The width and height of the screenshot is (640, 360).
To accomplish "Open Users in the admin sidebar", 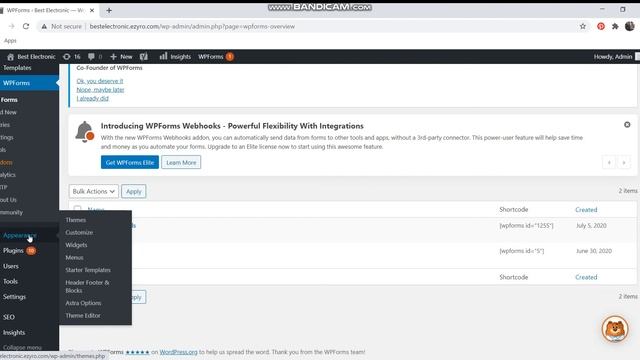I will pos(11,266).
